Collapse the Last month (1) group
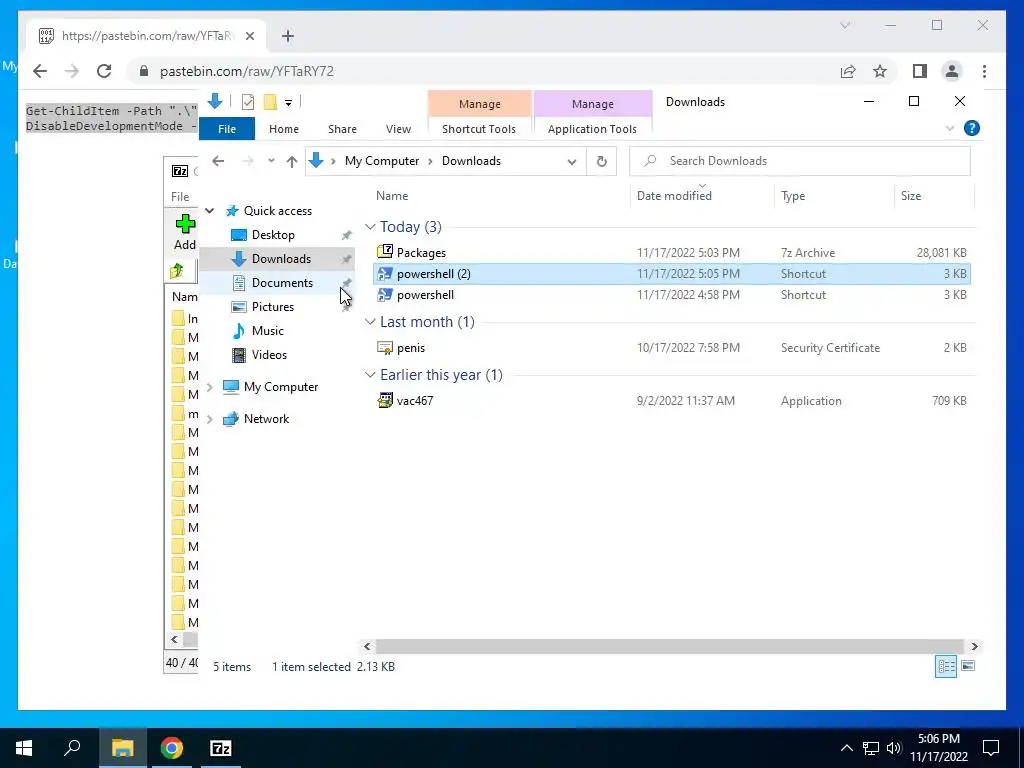The width and height of the screenshot is (1024, 768). click(370, 322)
